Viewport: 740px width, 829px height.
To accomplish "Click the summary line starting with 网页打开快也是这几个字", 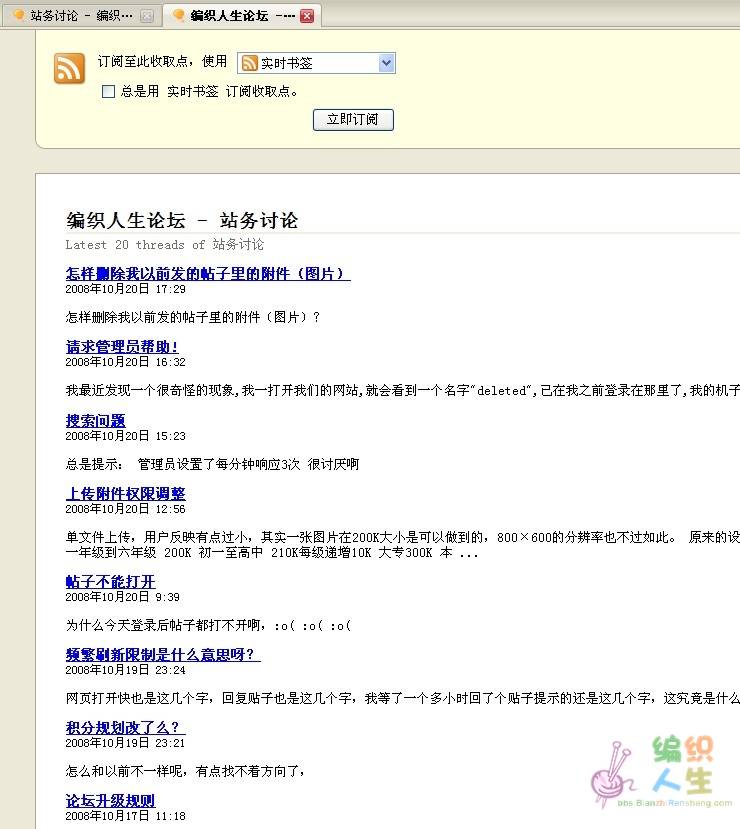I will point(403,698).
